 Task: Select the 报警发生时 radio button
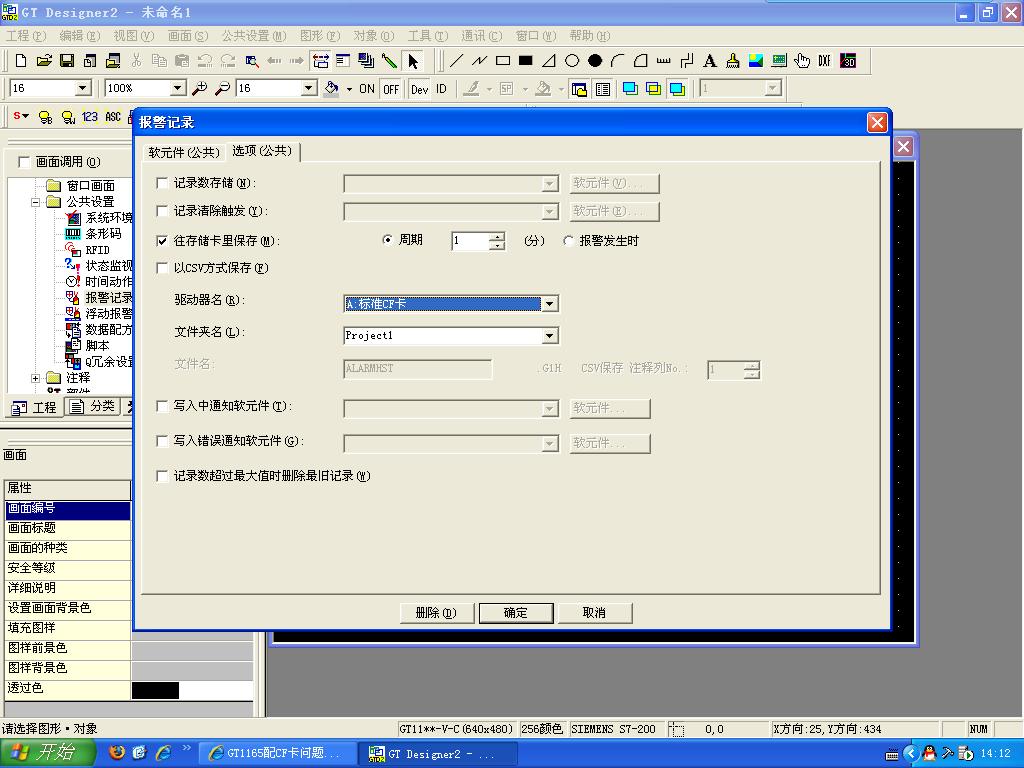click(569, 241)
